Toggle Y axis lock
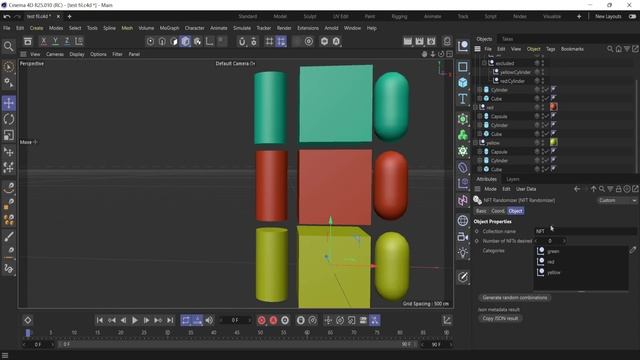This screenshot has width=640, height=360. (x=55, y=41)
